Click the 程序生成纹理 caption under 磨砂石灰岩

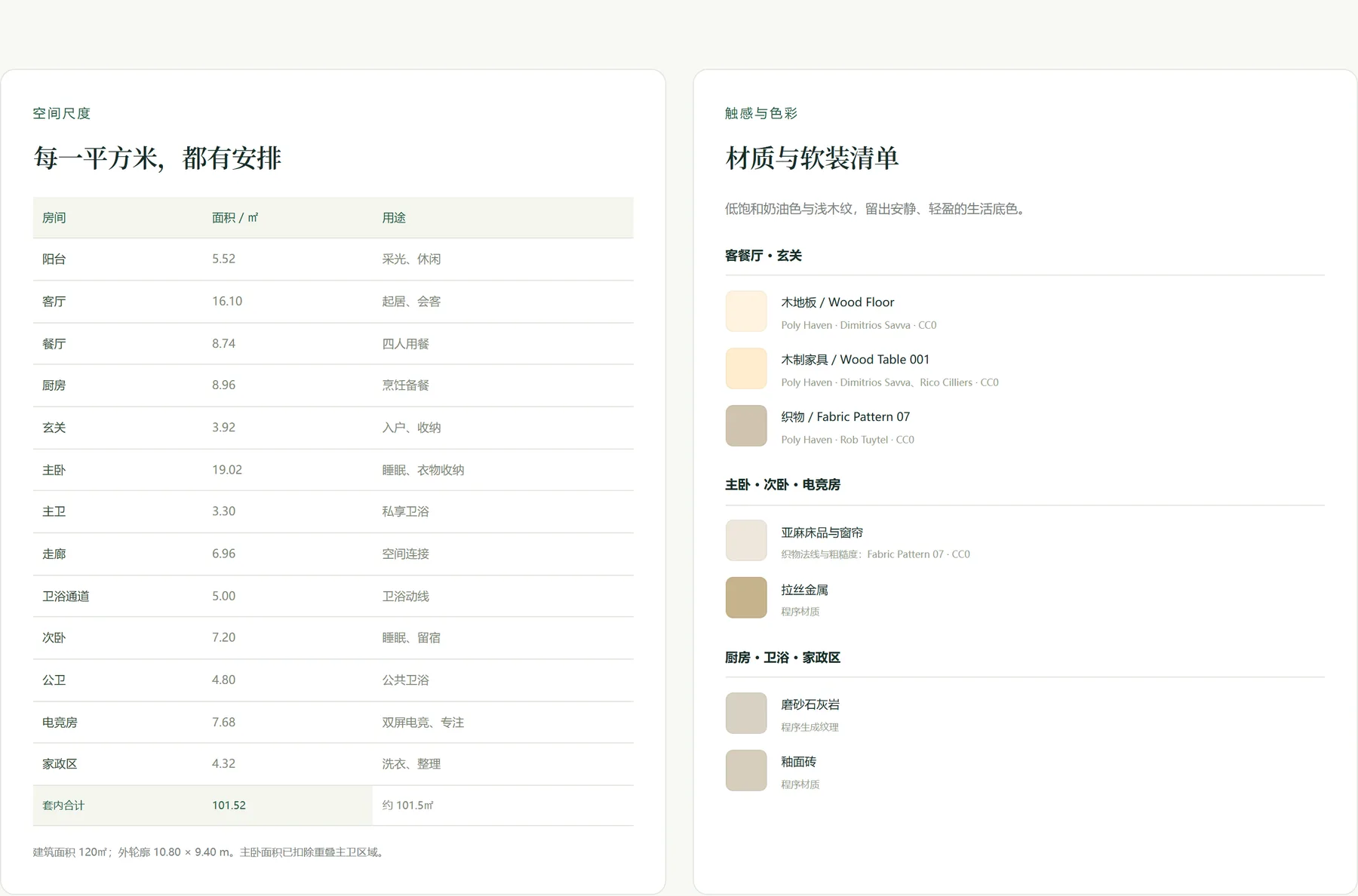coord(810,728)
